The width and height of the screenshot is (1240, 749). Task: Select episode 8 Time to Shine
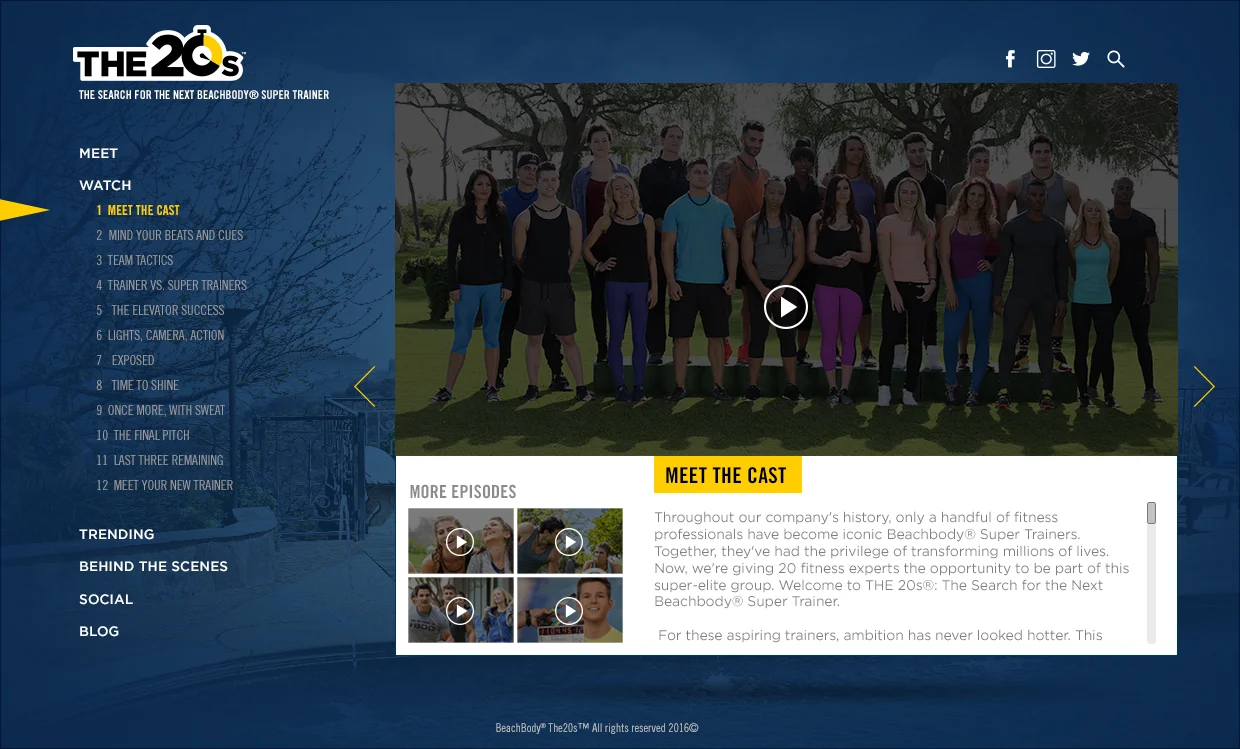(x=138, y=385)
